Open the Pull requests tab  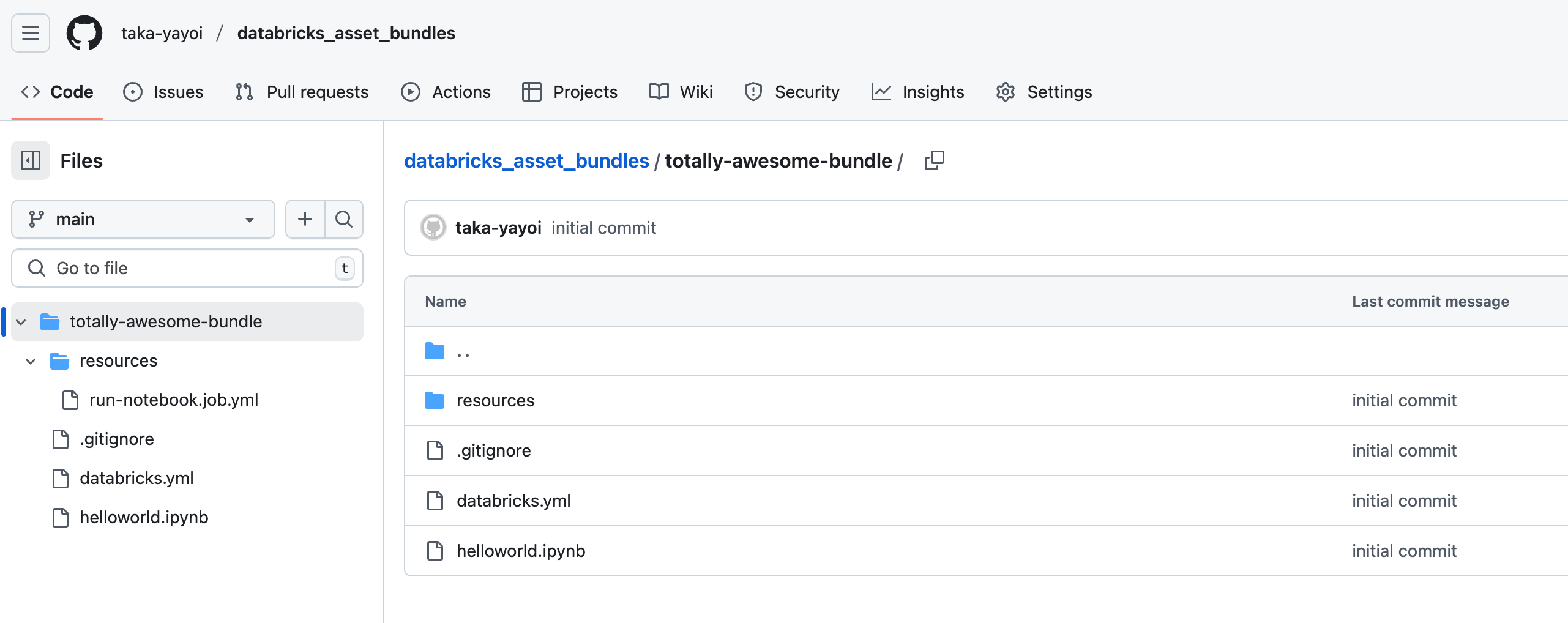302,92
